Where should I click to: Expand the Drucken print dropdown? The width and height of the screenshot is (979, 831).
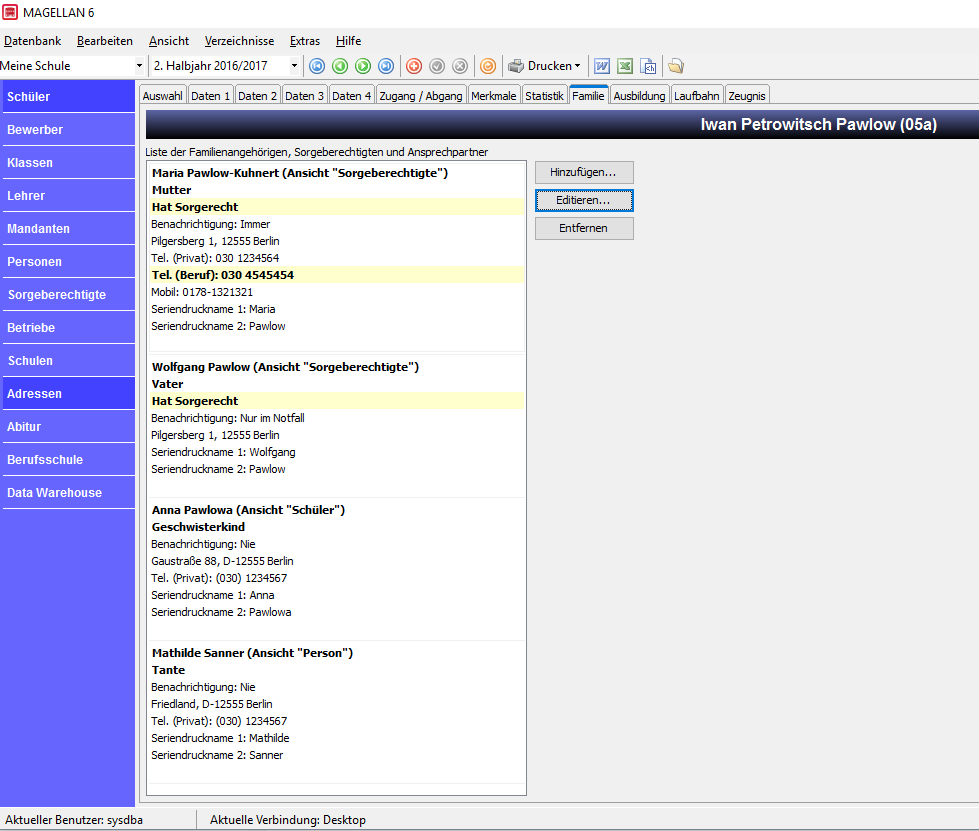pyautogui.click(x=577, y=66)
